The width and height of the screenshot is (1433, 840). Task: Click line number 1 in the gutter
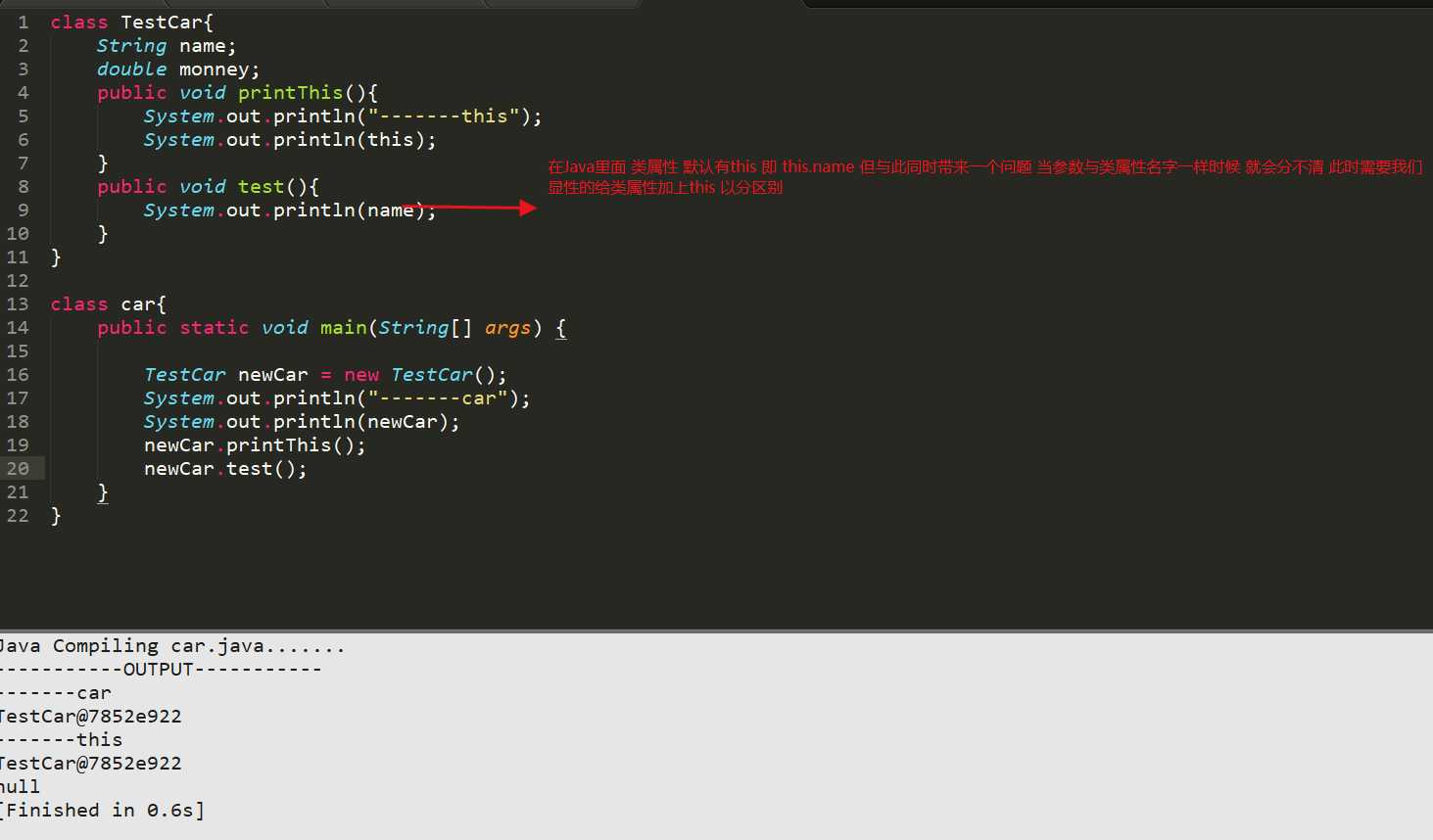coord(24,23)
